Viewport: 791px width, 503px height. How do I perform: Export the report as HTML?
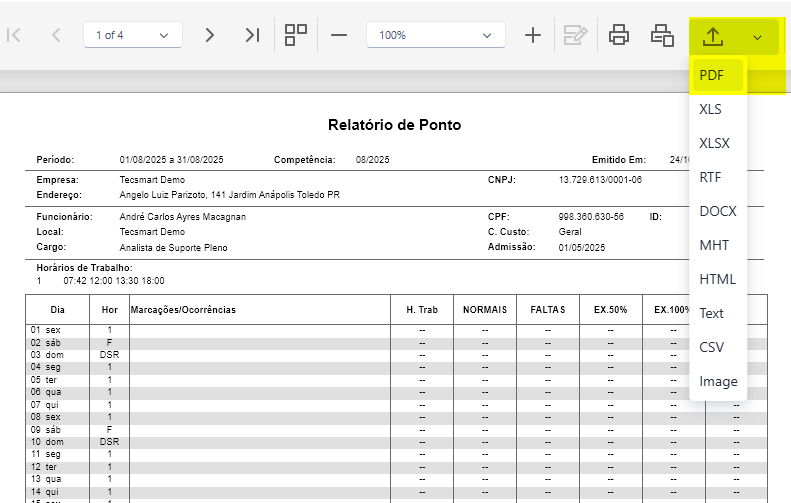718,280
